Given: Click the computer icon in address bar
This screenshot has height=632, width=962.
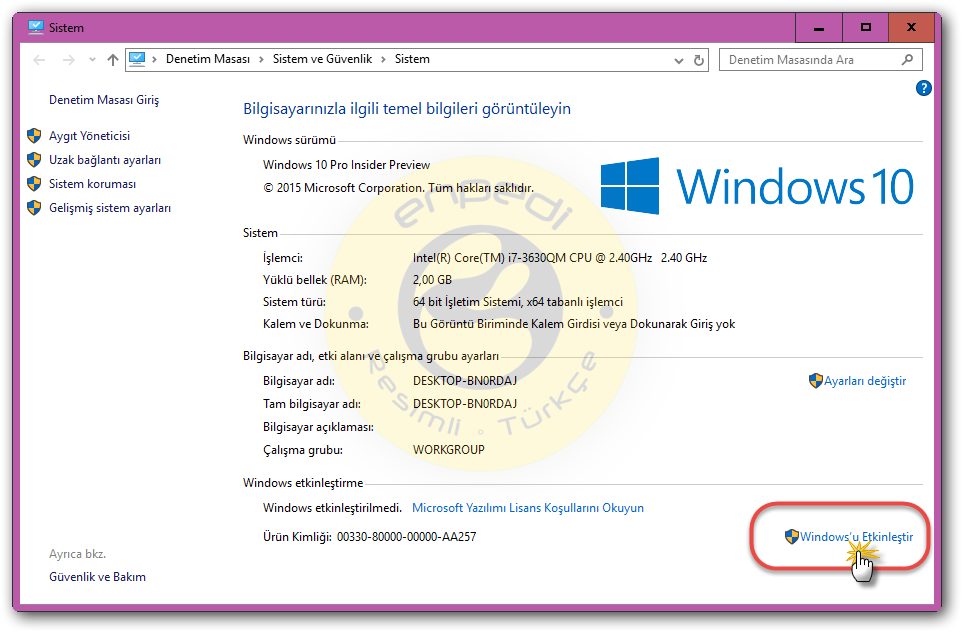Looking at the screenshot, I should tap(137, 60).
